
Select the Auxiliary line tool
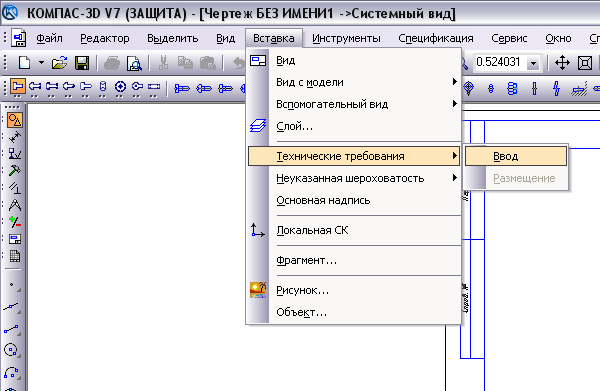pyautogui.click(x=12, y=307)
